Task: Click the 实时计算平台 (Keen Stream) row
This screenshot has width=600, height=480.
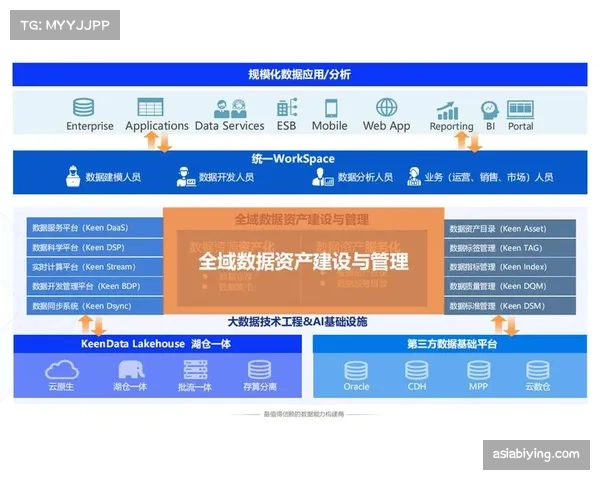Action: pos(95,267)
